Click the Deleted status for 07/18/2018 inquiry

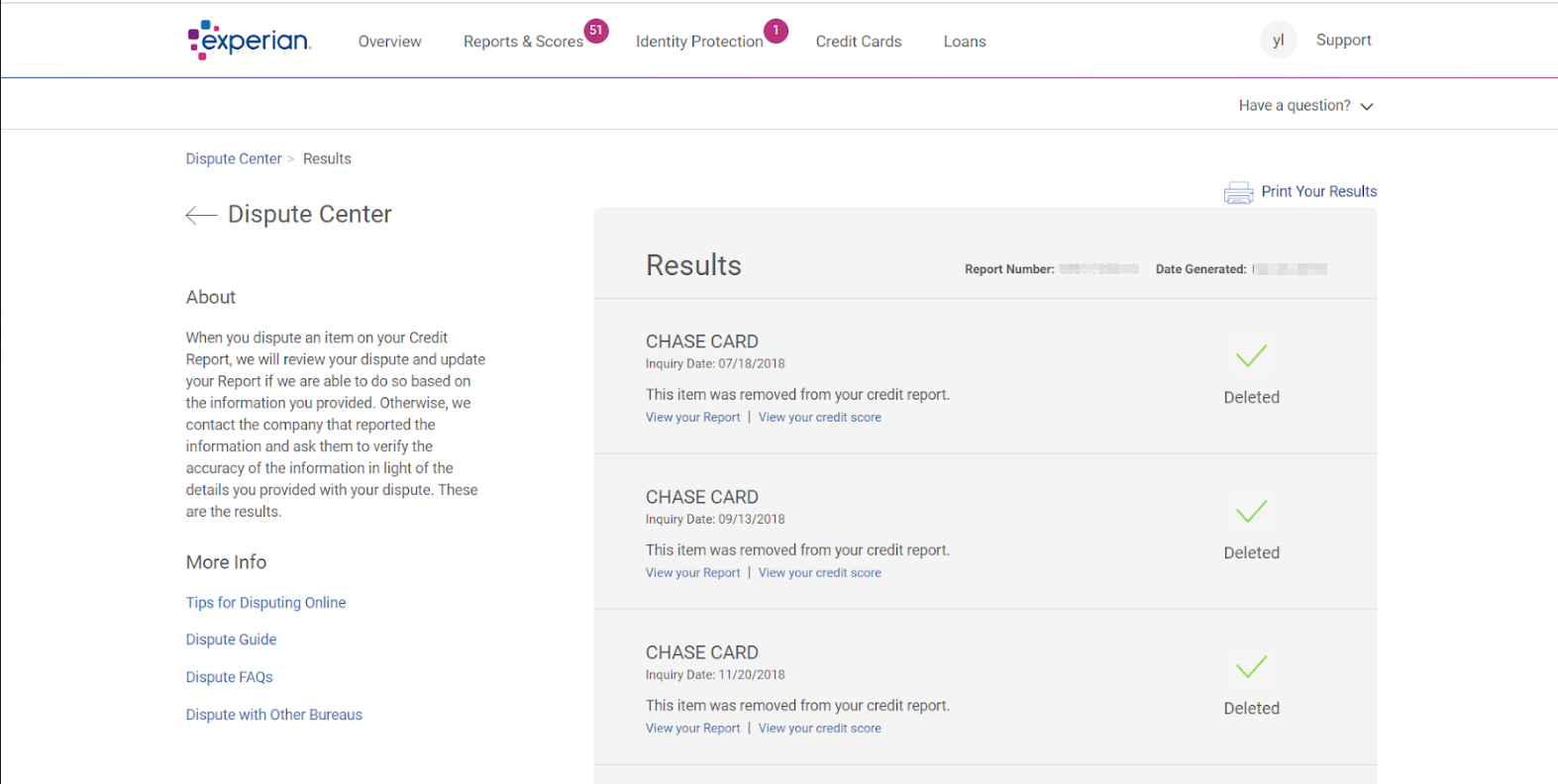click(x=1252, y=397)
